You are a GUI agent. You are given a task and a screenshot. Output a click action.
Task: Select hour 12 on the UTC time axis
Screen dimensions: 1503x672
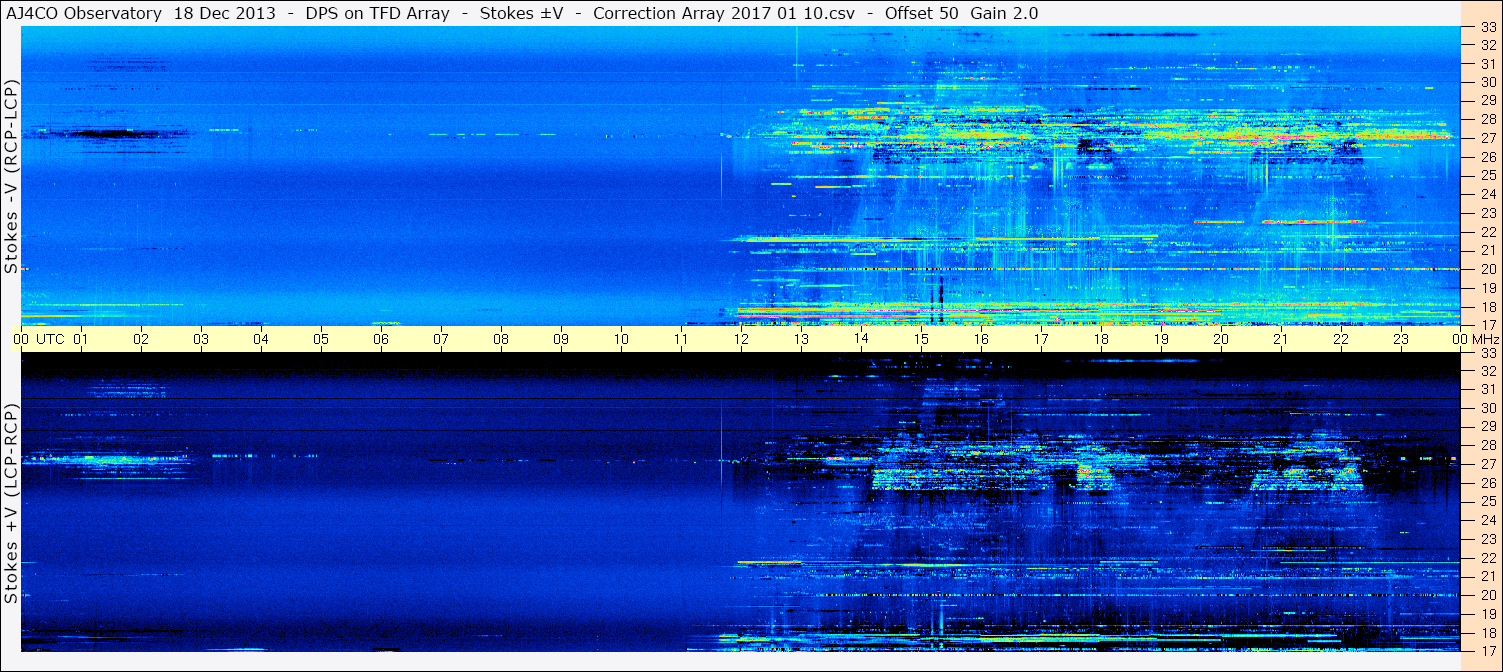pyautogui.click(x=741, y=339)
